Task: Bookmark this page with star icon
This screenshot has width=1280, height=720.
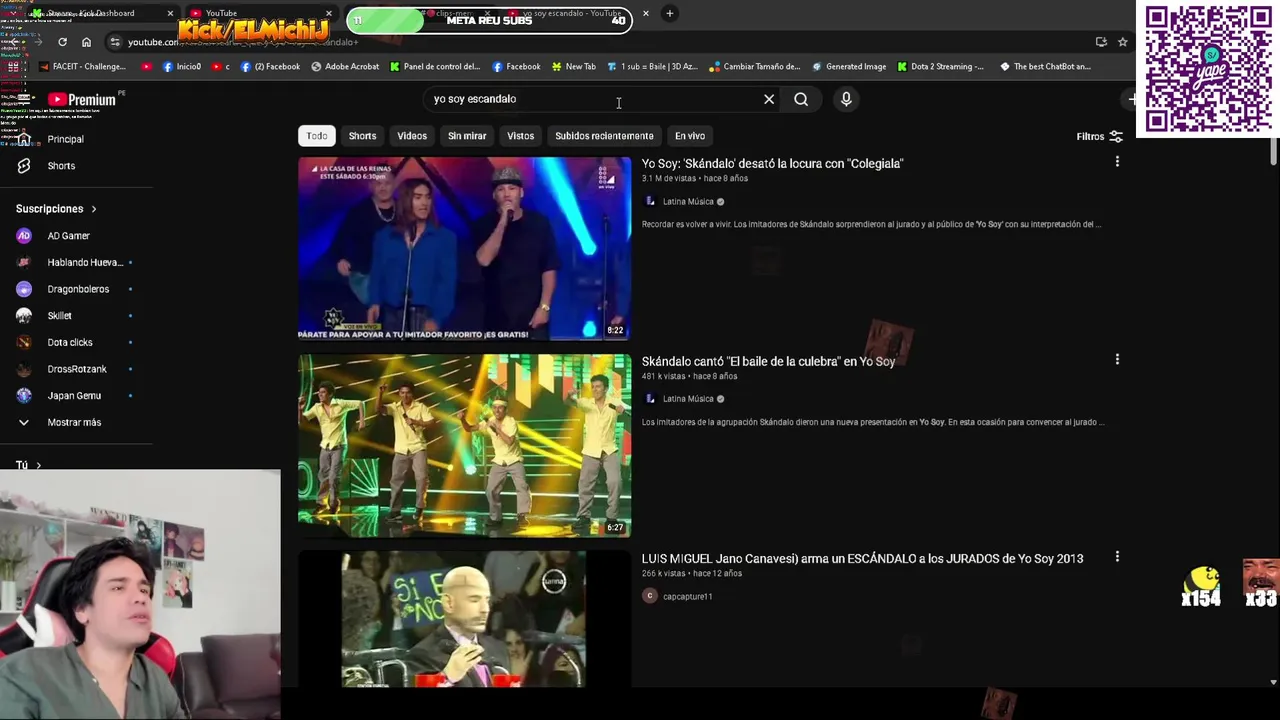Action: 1123,42
